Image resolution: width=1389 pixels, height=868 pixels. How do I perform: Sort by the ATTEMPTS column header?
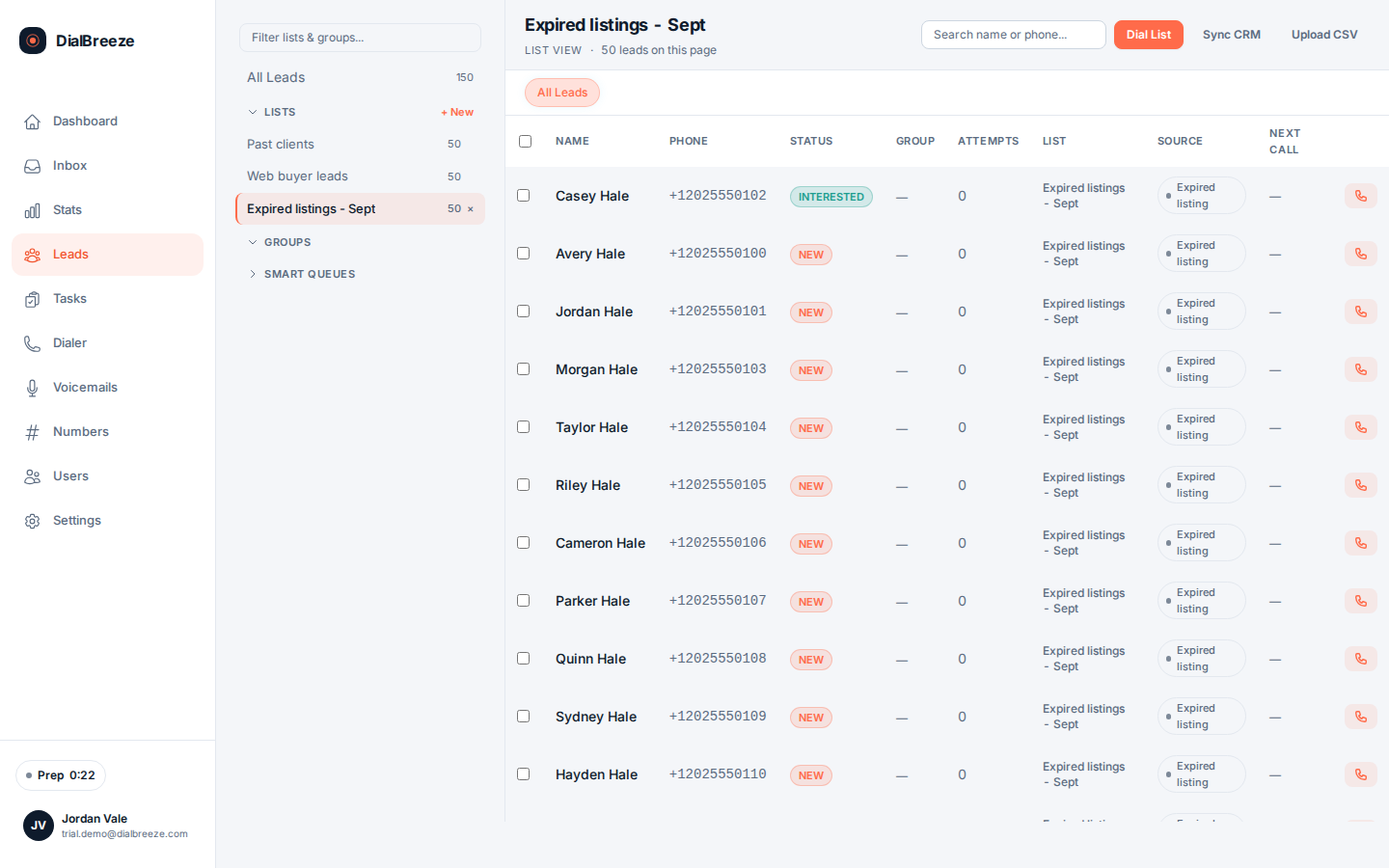988,141
